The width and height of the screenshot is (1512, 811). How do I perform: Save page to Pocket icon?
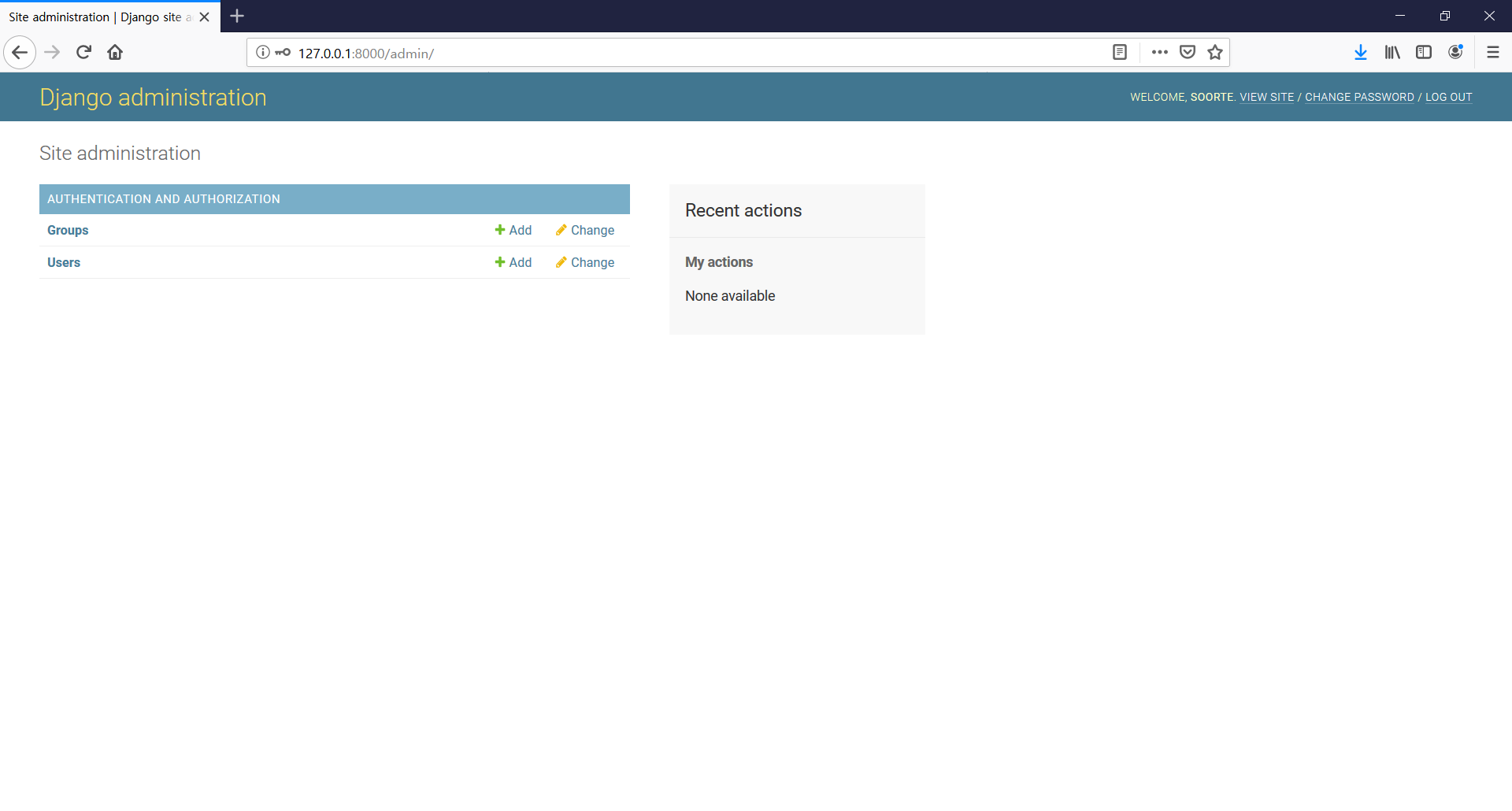click(1188, 53)
